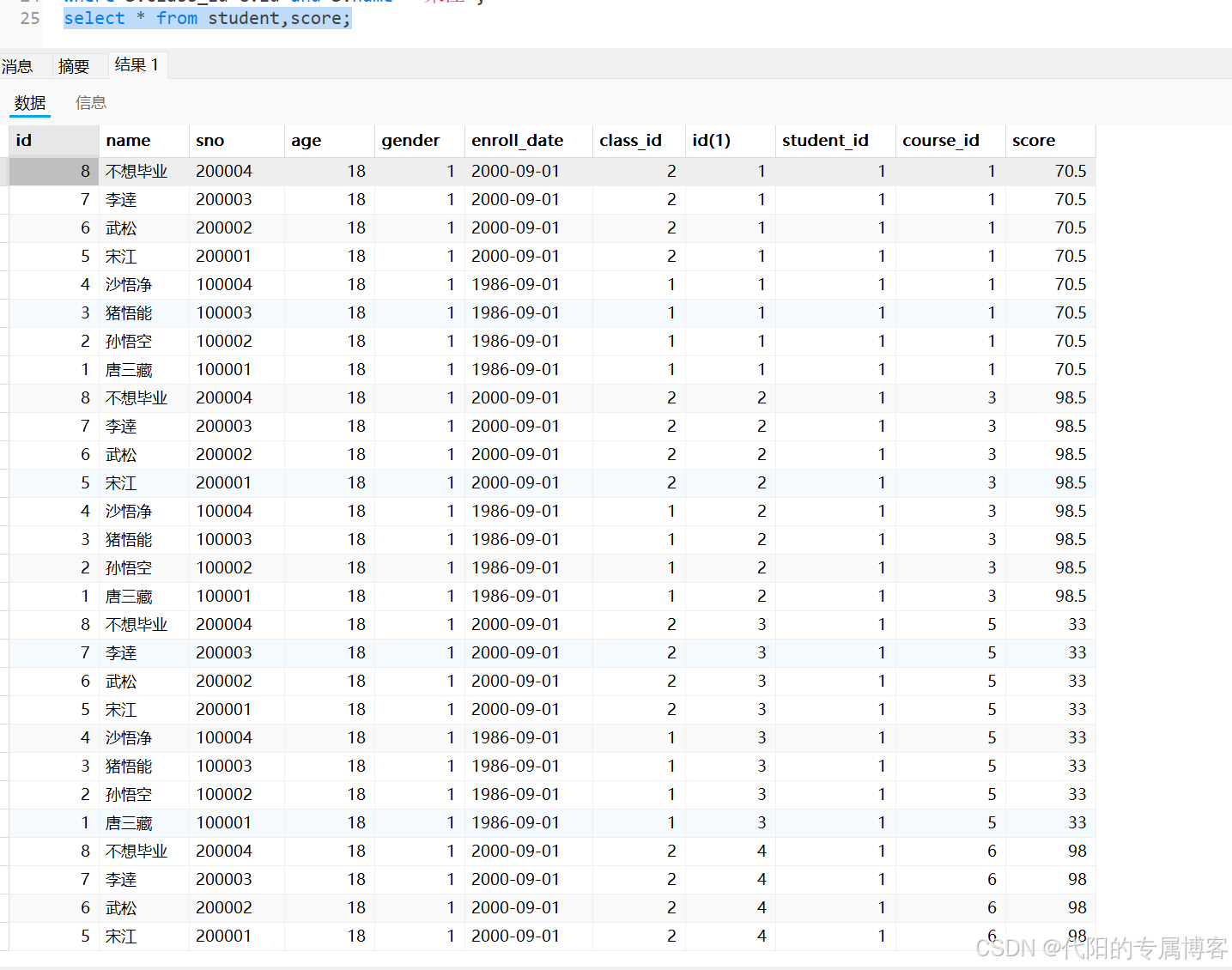Viewport: 1232px width, 970px height.
Task: Select the 结果 1 tab
Action: 137,64
